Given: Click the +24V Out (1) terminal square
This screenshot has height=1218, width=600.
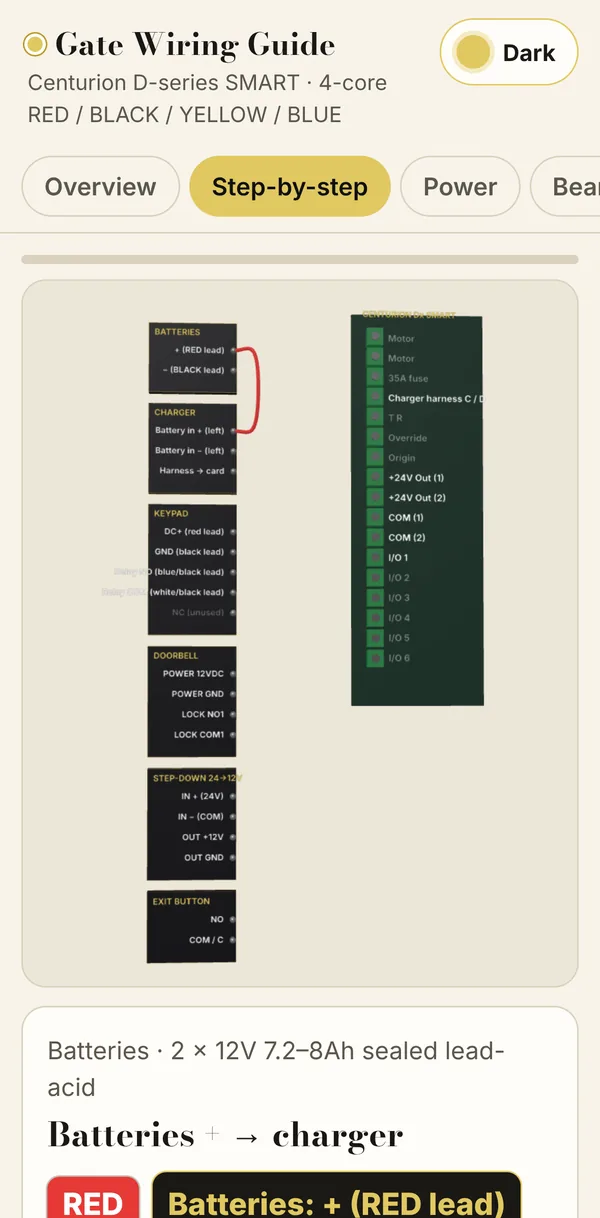Looking at the screenshot, I should point(375,478).
